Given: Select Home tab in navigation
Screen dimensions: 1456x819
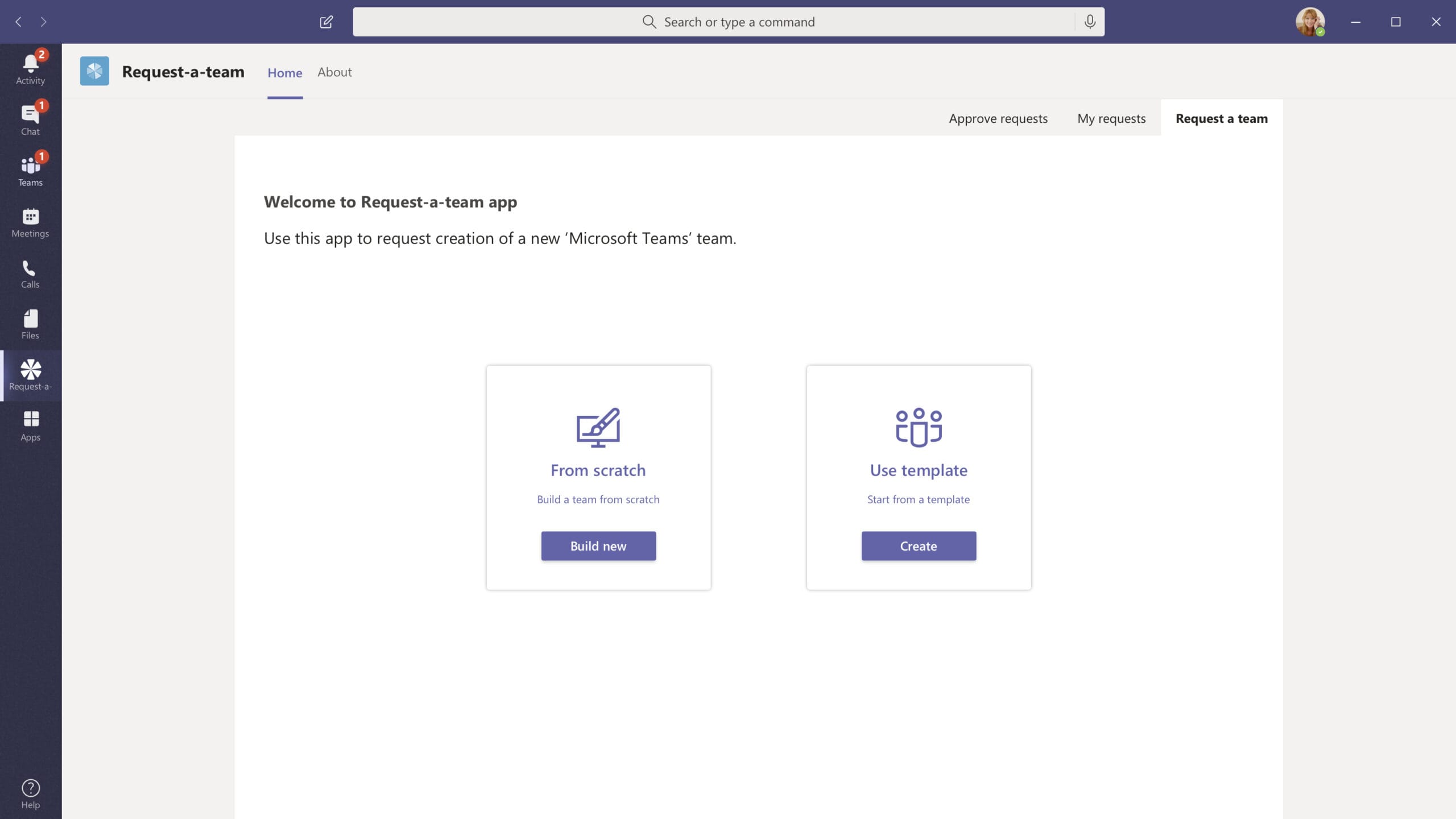Looking at the screenshot, I should click(284, 71).
